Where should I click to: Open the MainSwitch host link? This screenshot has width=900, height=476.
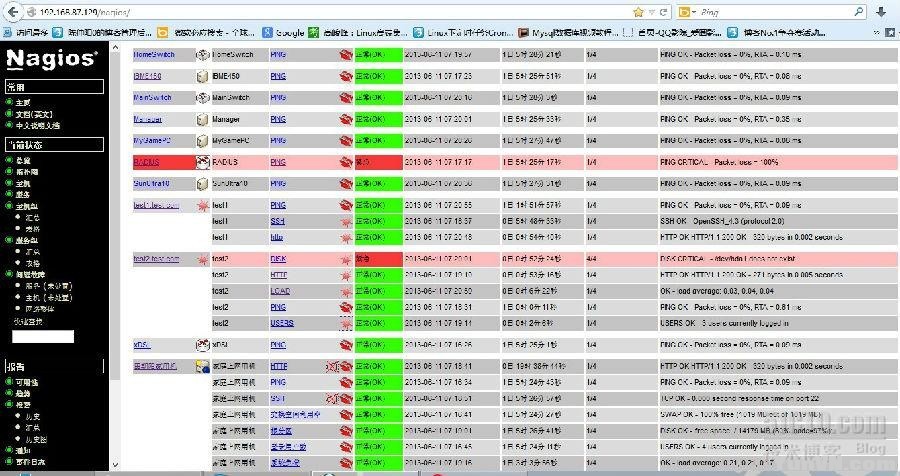coord(152,98)
